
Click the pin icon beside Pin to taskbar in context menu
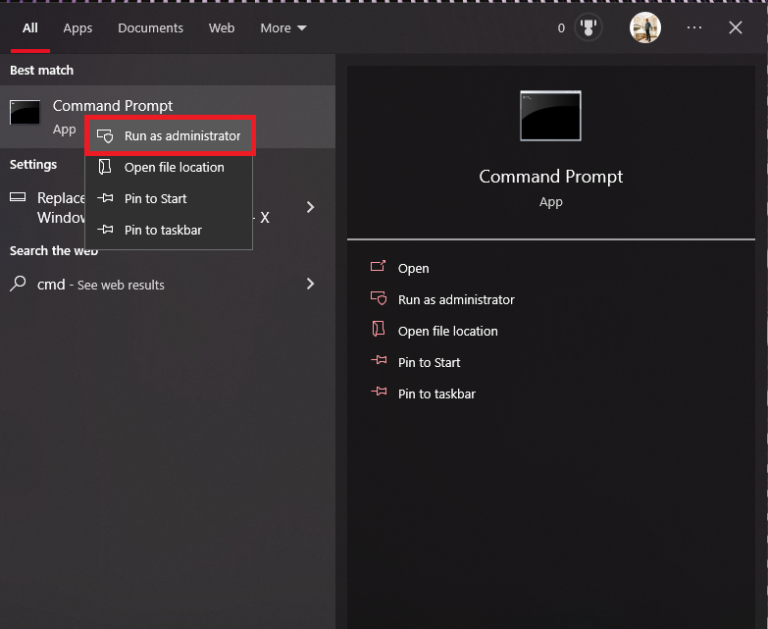click(x=105, y=230)
